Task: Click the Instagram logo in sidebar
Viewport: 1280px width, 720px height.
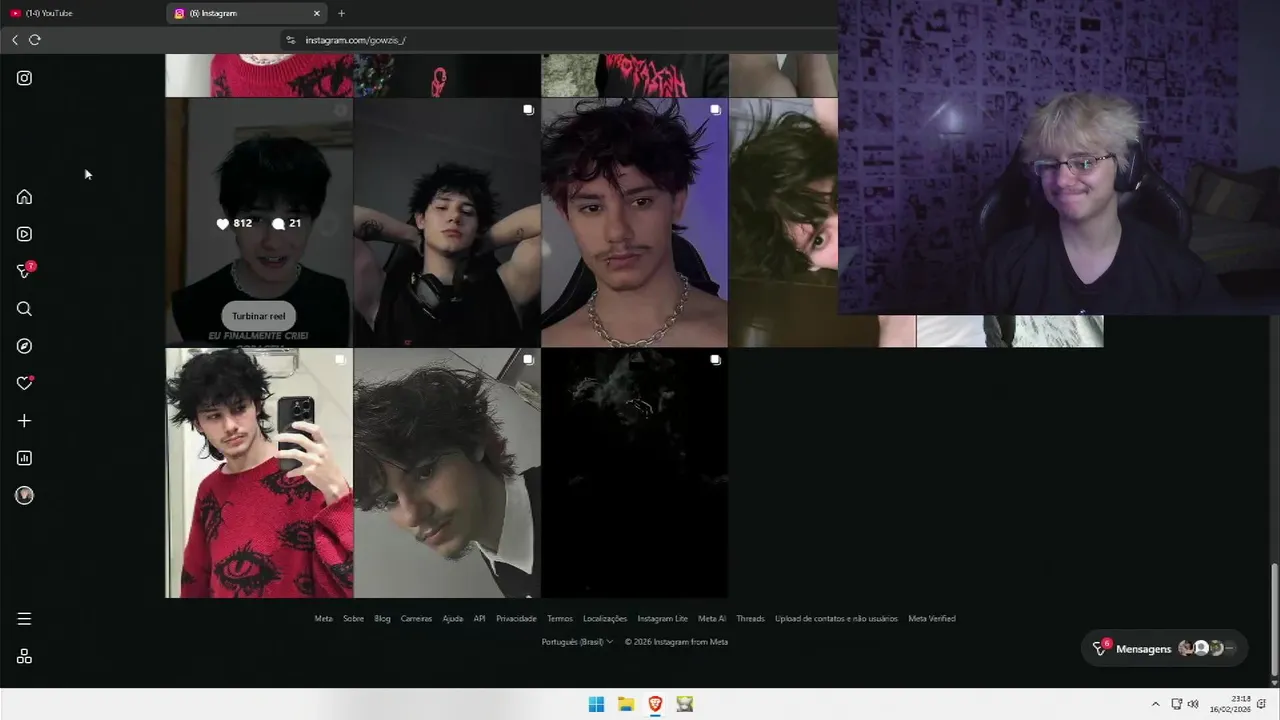Action: [x=24, y=78]
